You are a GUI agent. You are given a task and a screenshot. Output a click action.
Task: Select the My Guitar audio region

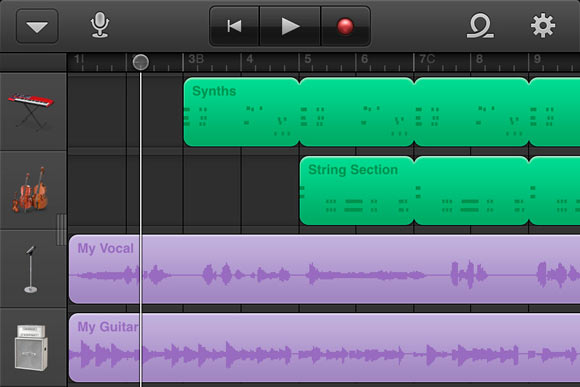tap(324, 348)
